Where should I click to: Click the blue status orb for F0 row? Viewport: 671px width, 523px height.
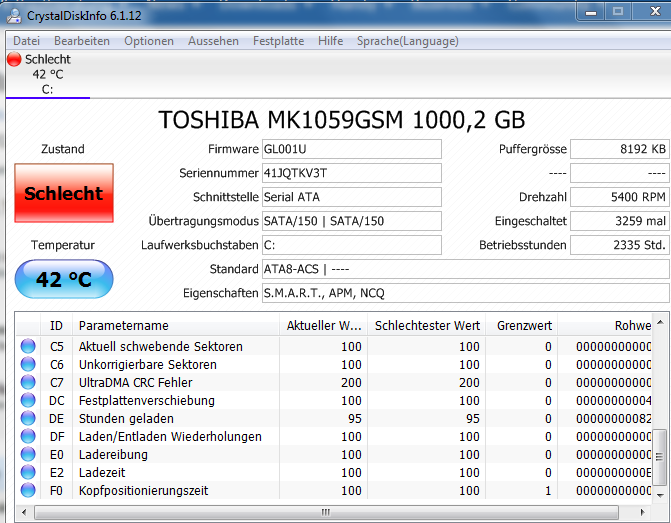[x=28, y=490]
